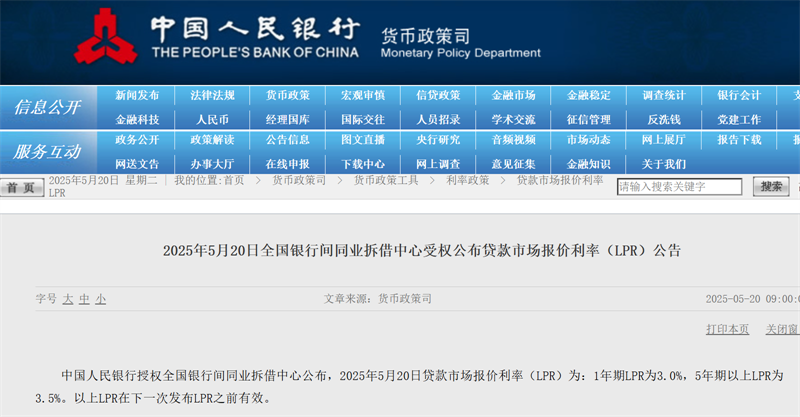
Task: Focus the search keyword input field
Action: point(679,187)
